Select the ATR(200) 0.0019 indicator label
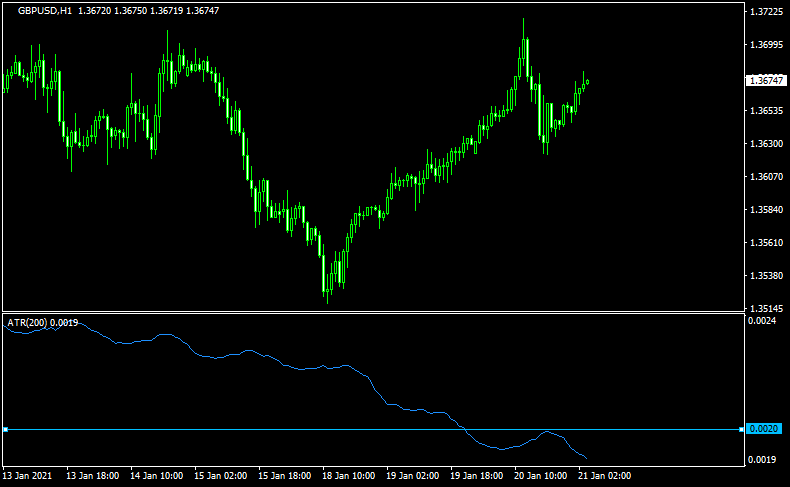This screenshot has width=790, height=487. tap(43, 323)
